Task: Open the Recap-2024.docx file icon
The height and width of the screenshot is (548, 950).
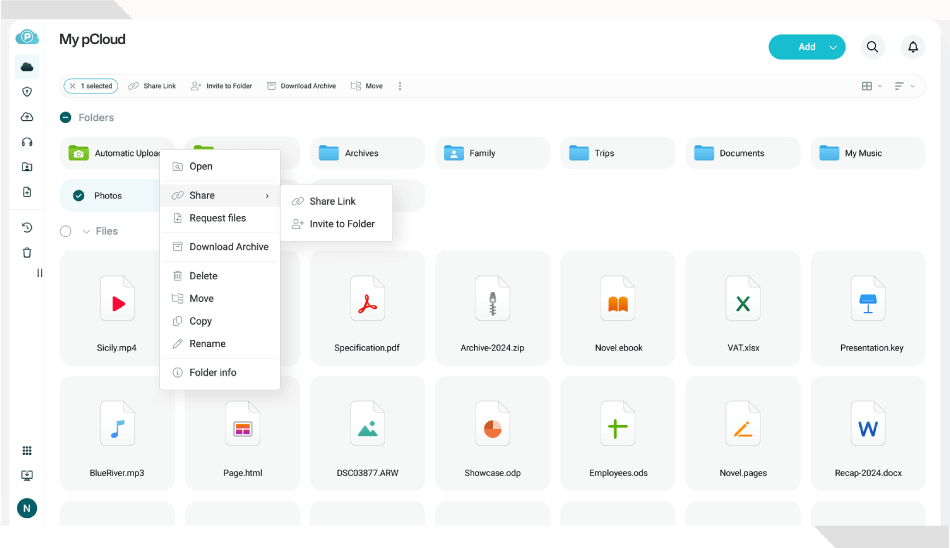Action: click(868, 424)
